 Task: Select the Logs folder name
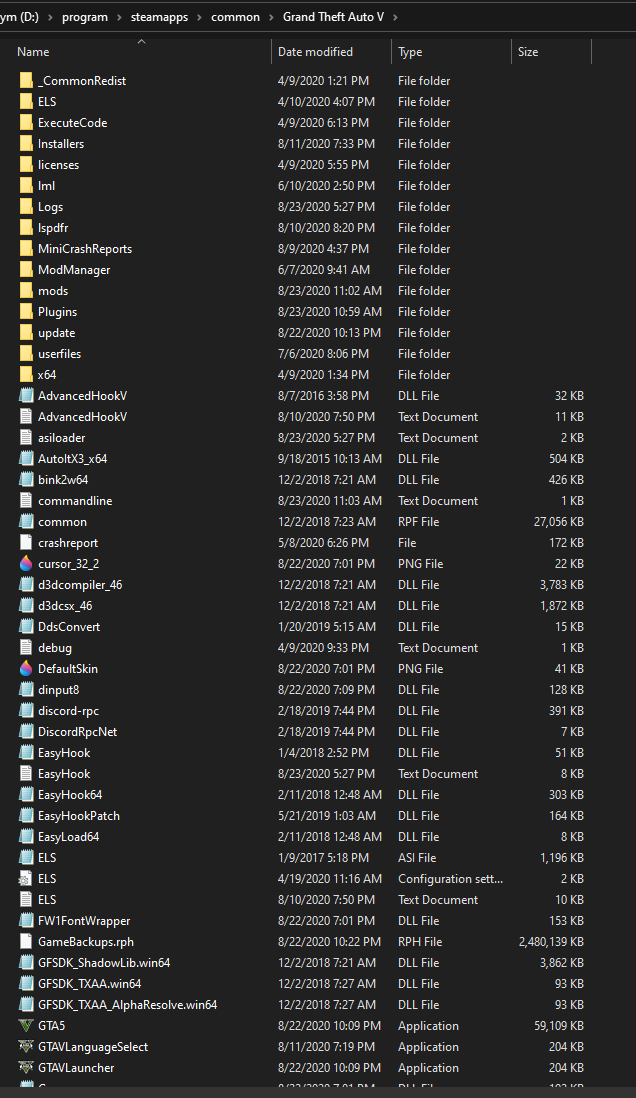[50, 207]
